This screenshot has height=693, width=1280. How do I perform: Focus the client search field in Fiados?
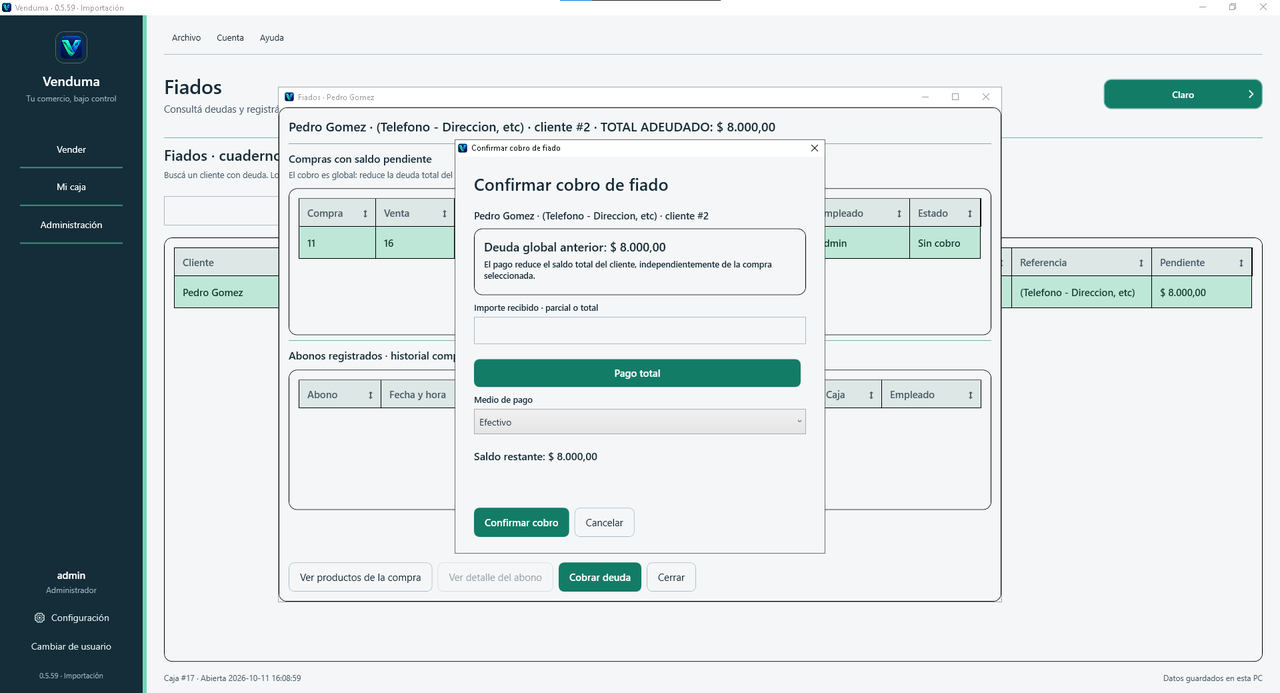[221, 211]
